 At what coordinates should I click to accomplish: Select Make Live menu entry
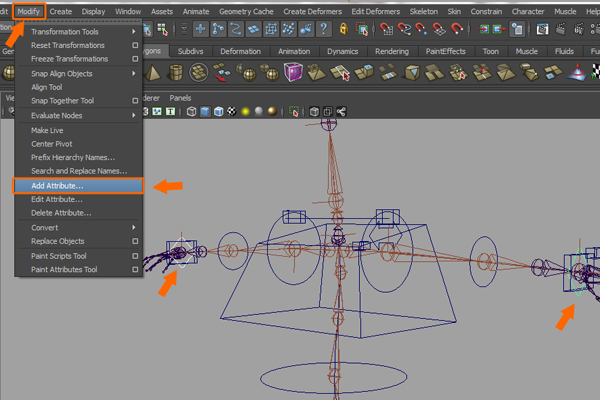(x=78, y=131)
